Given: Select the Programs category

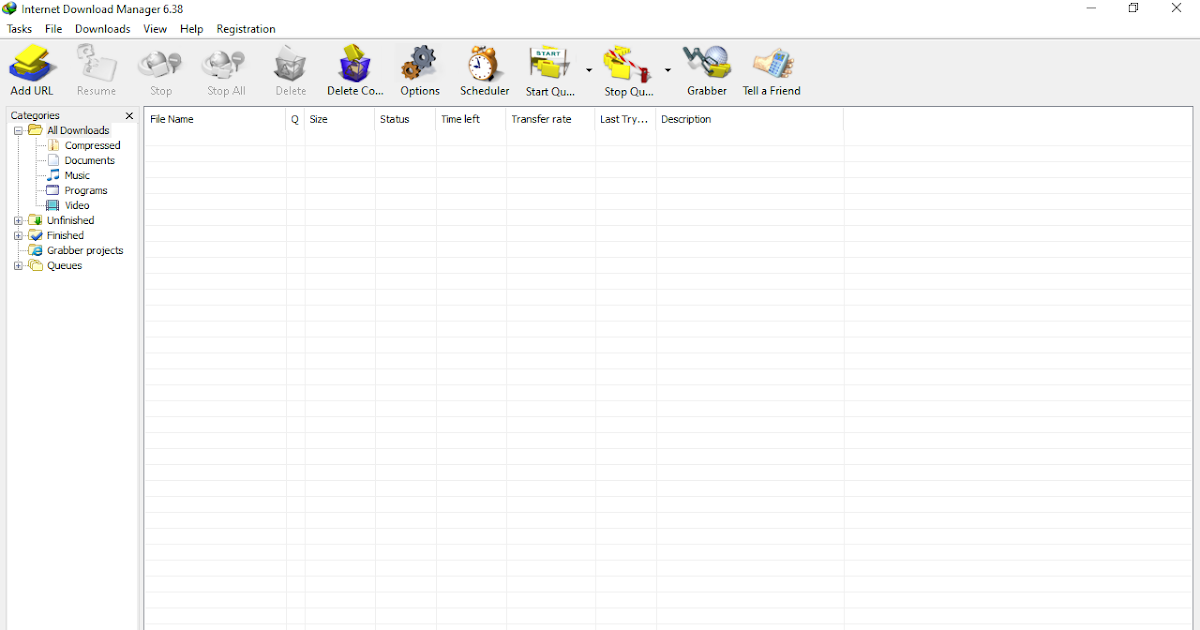Looking at the screenshot, I should [x=86, y=190].
